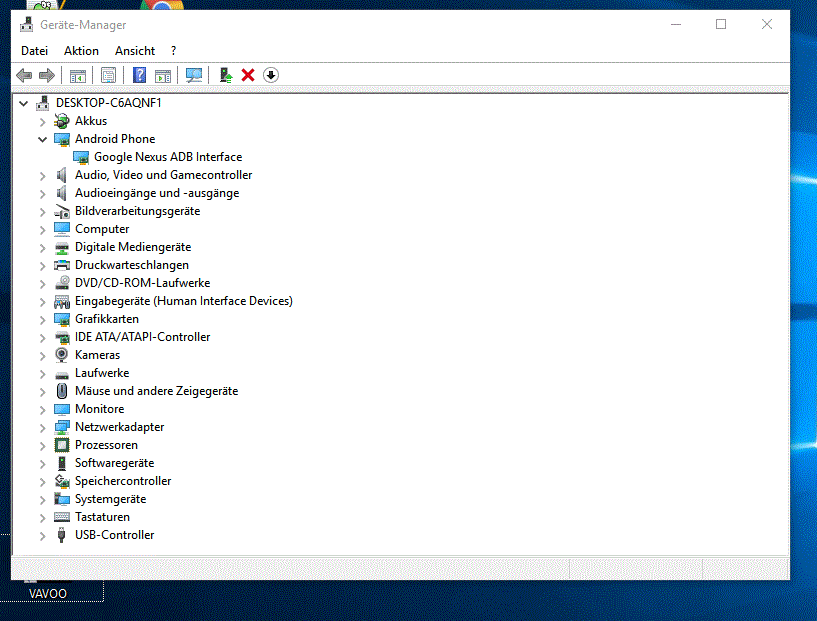The image size is (817, 621).
Task: Select the Tastaturen tree entry
Action: [102, 517]
